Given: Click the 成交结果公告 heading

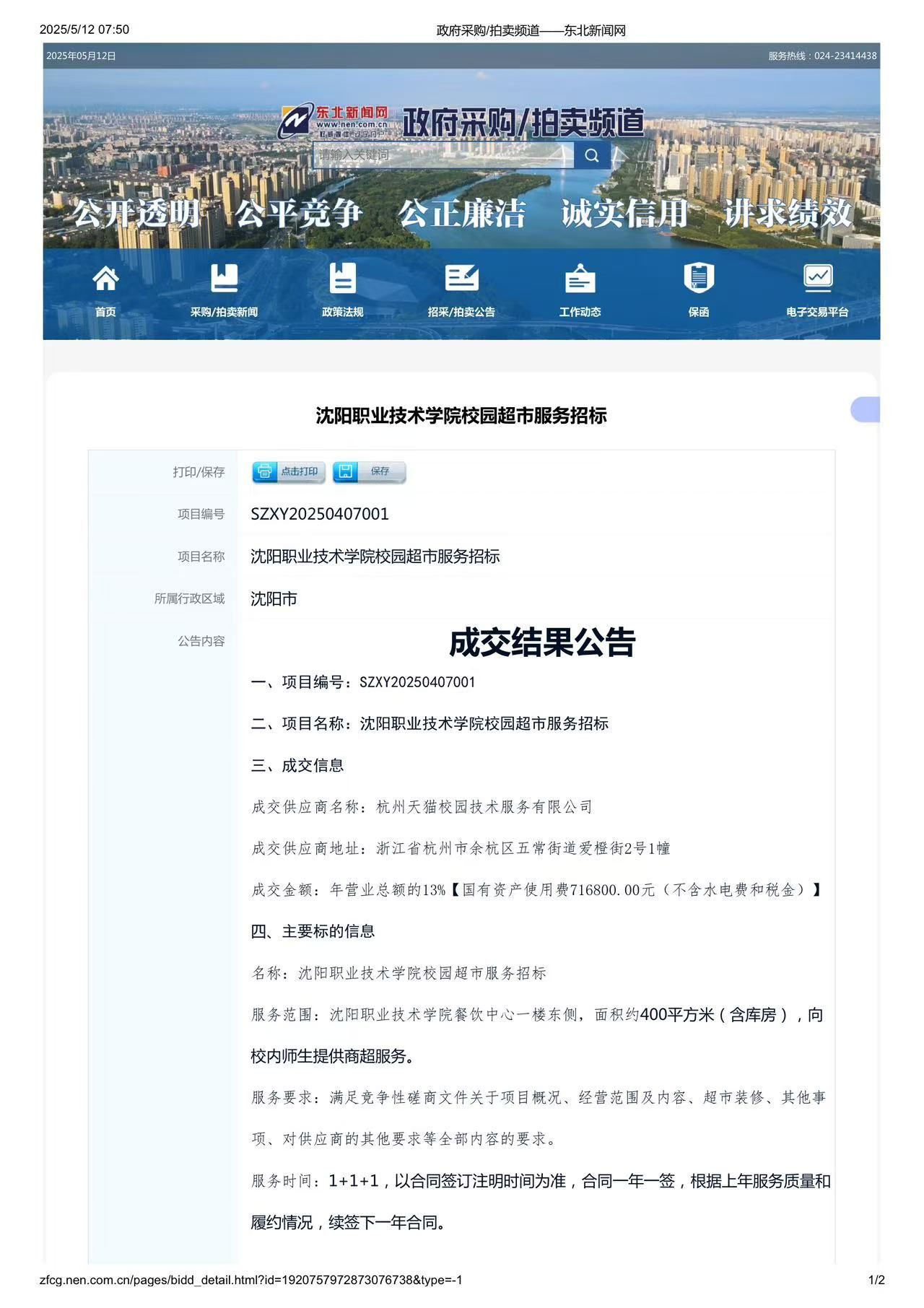Looking at the screenshot, I should click(542, 642).
